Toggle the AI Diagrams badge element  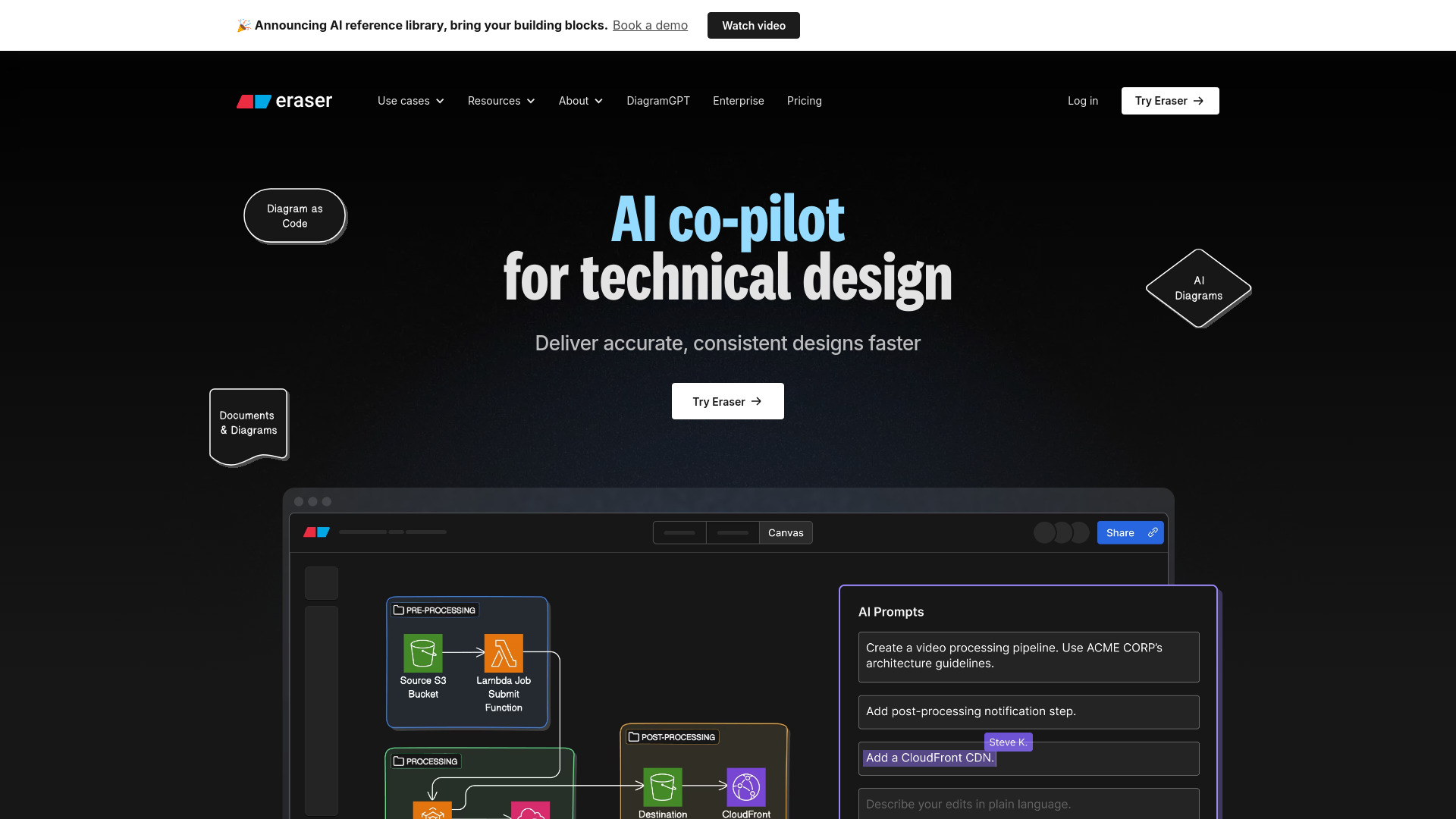(1198, 288)
